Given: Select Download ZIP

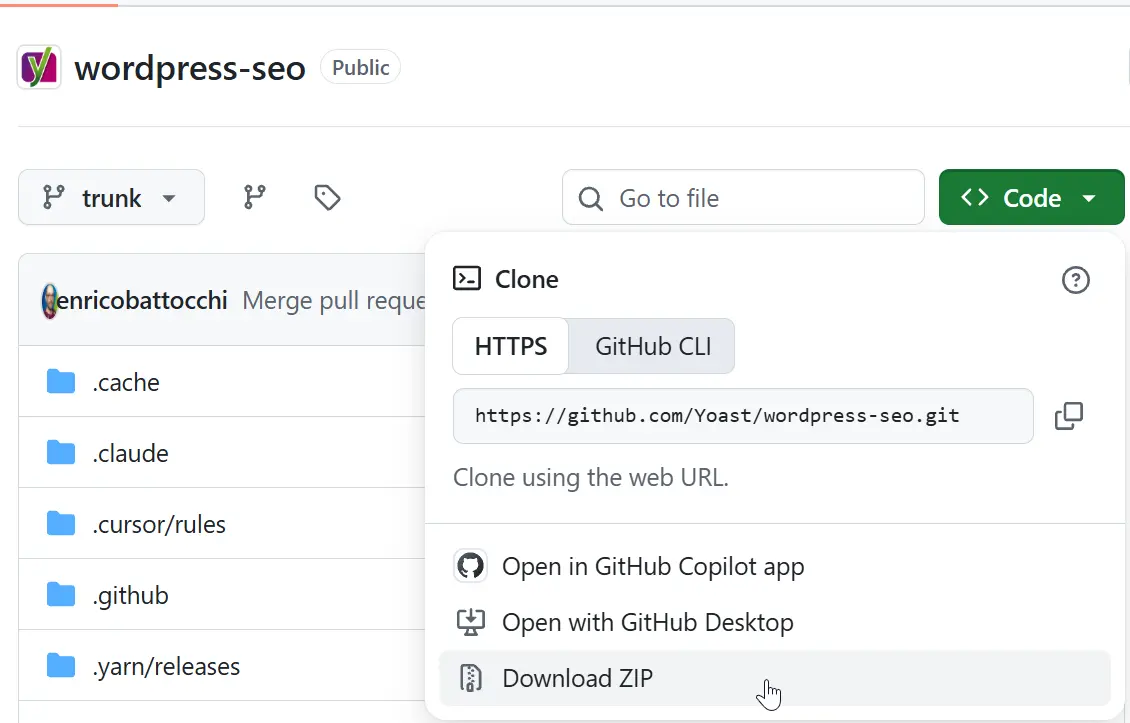Looking at the screenshot, I should click(x=775, y=678).
